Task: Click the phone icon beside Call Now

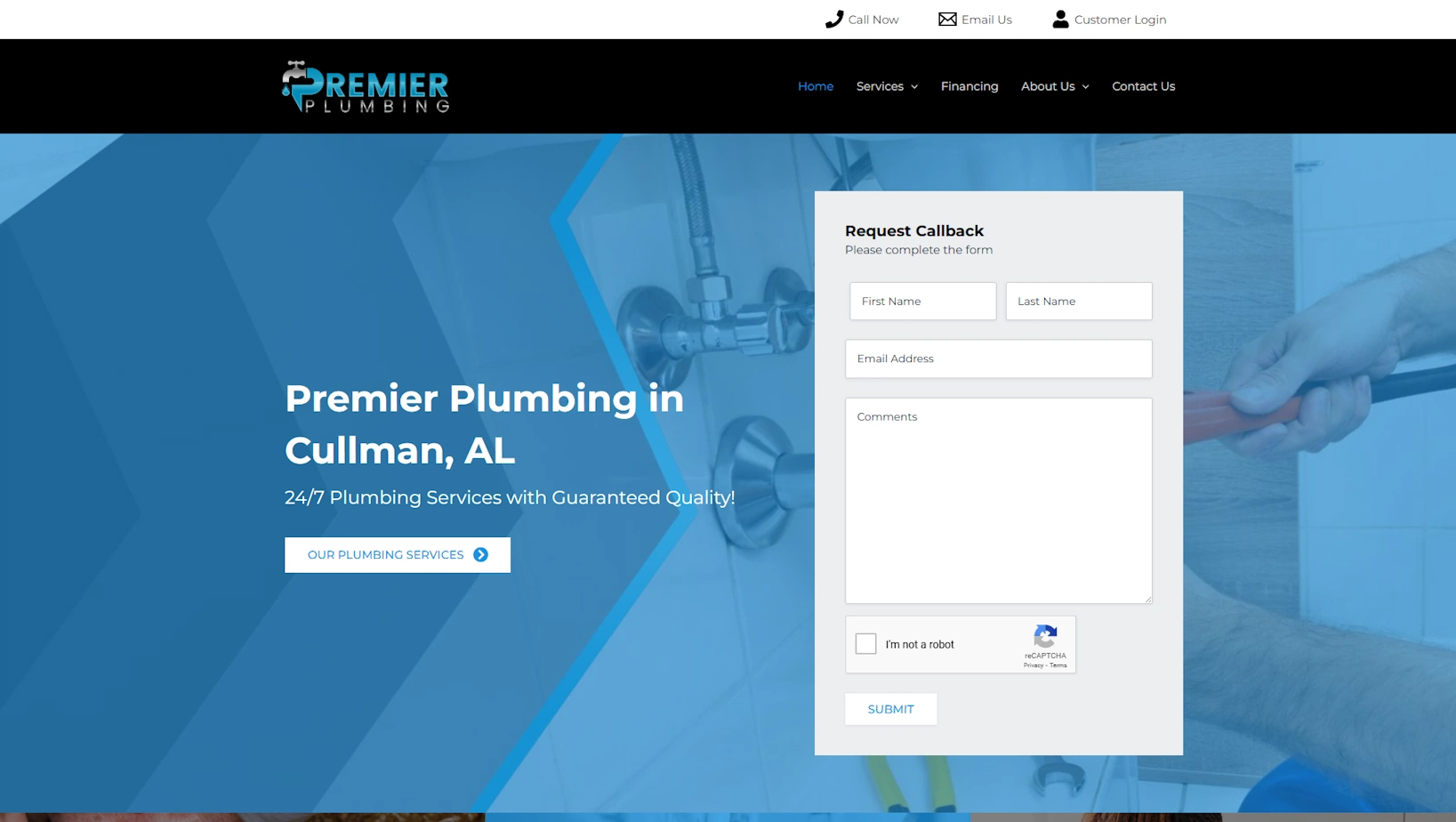Action: tap(833, 20)
